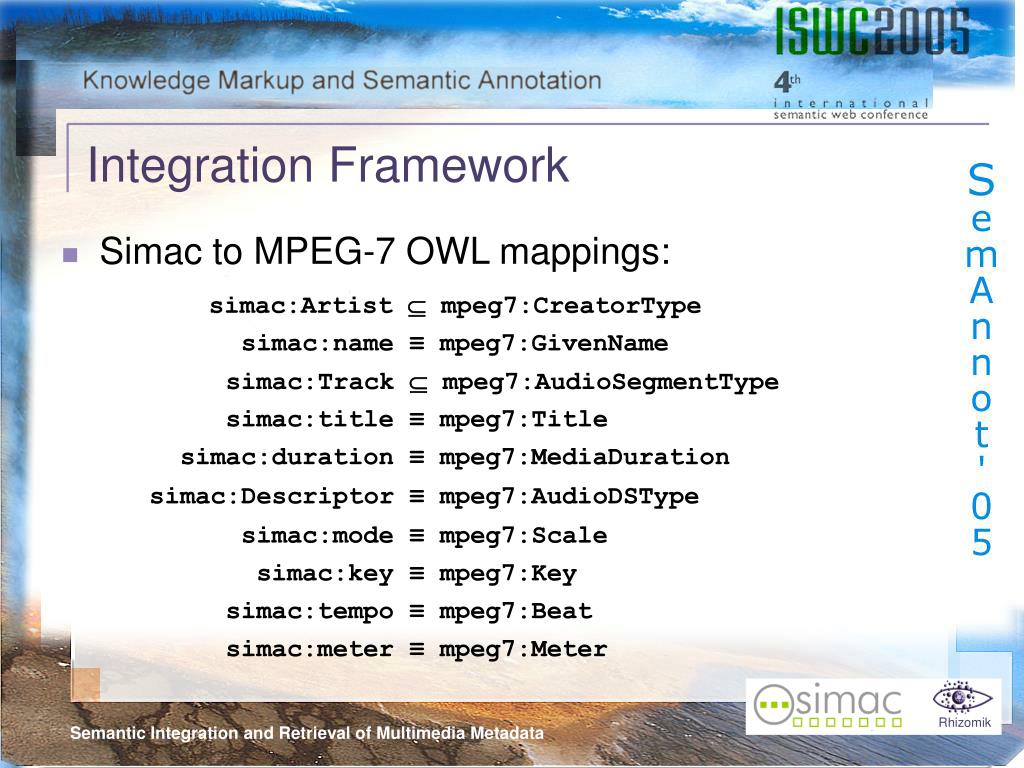Click the Knowledge Markup and Semantic Annotation header
The image size is (1024, 768).
[342, 80]
